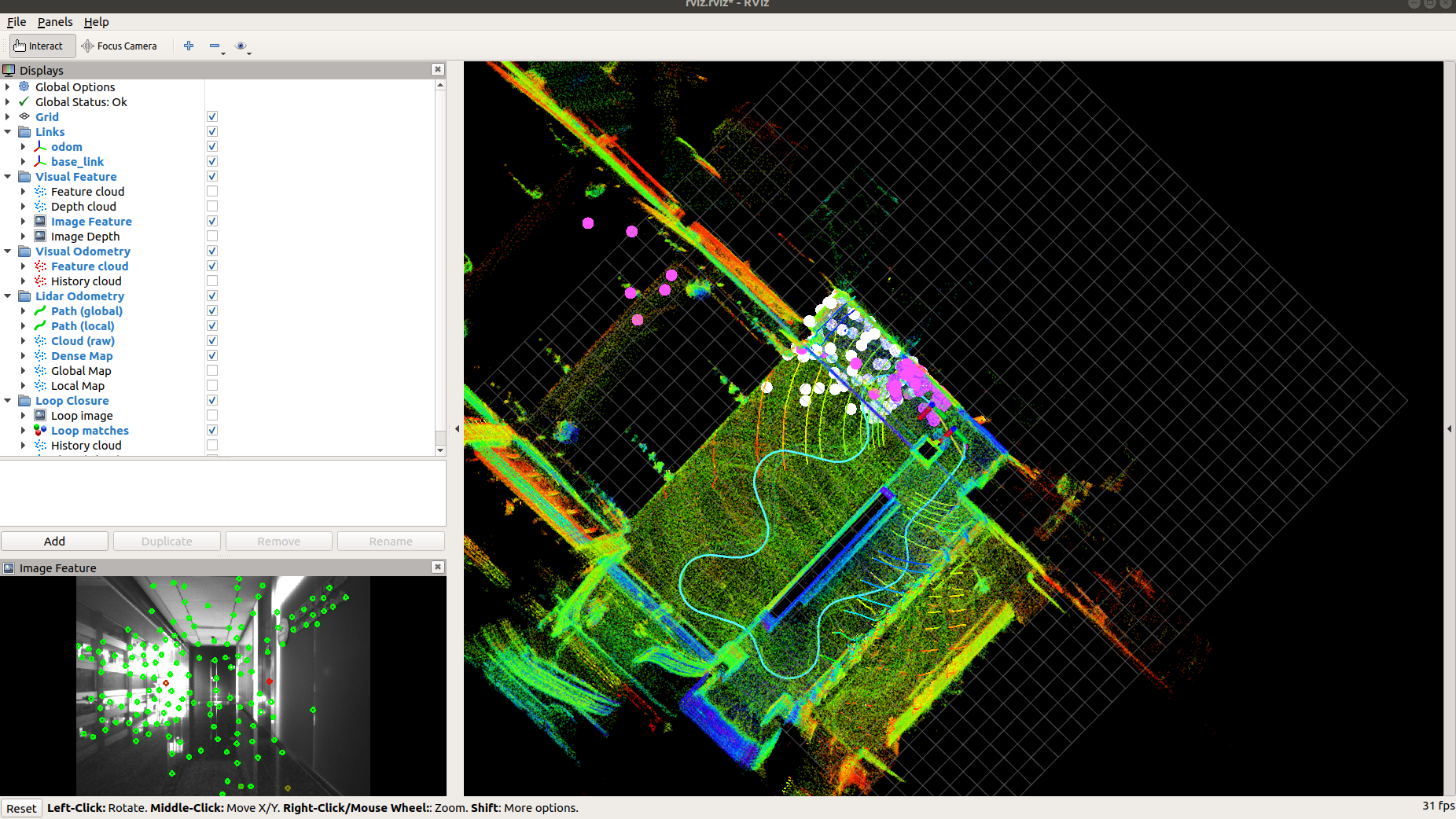Click the red Feature cloud icon under Visual Odometry

40,266
